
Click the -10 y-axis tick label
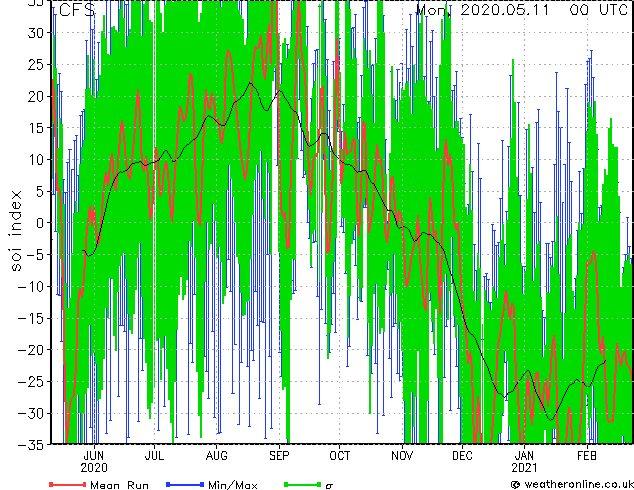31,286
